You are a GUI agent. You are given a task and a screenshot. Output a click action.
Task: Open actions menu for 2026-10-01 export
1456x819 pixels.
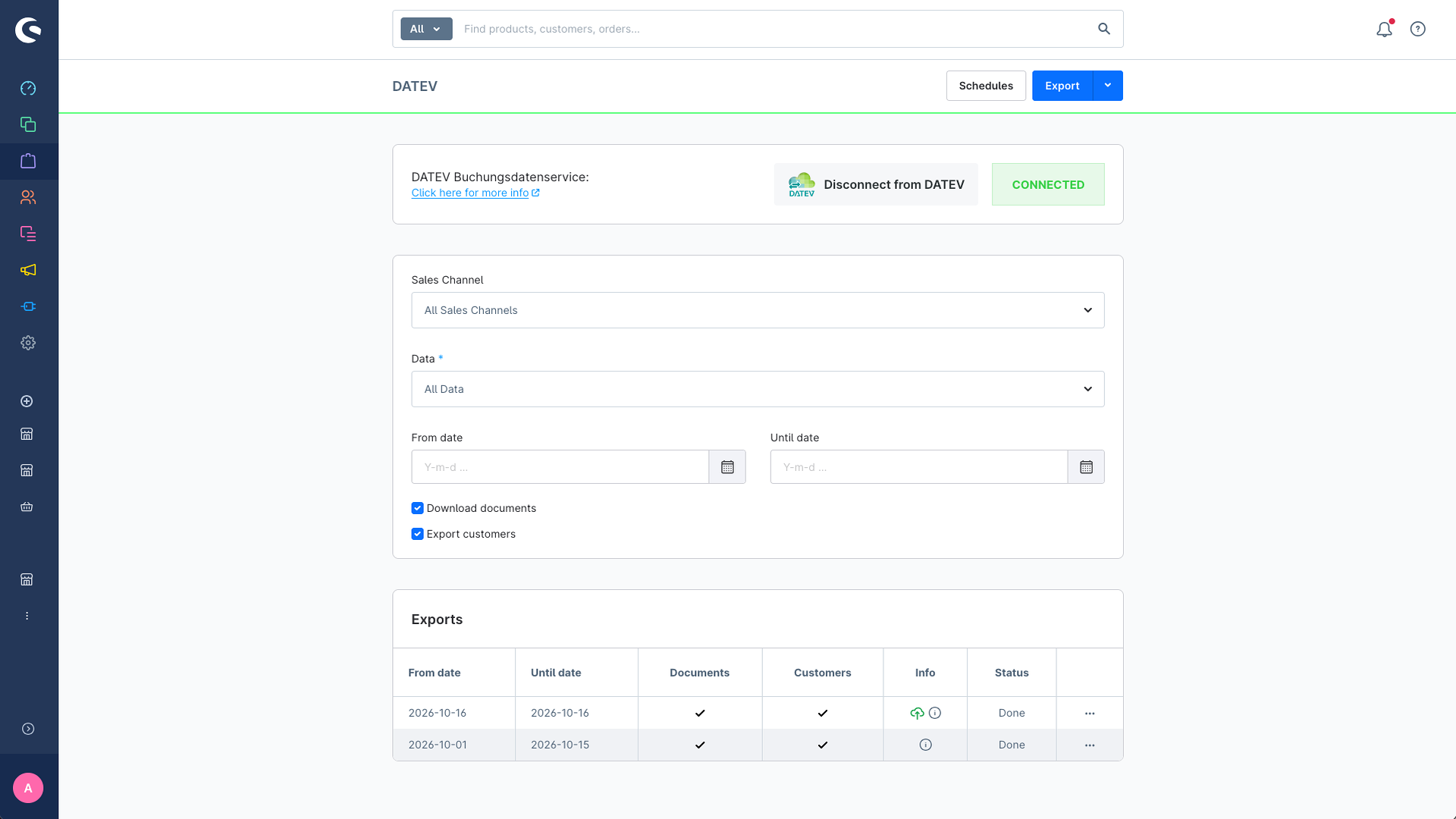coord(1090,745)
